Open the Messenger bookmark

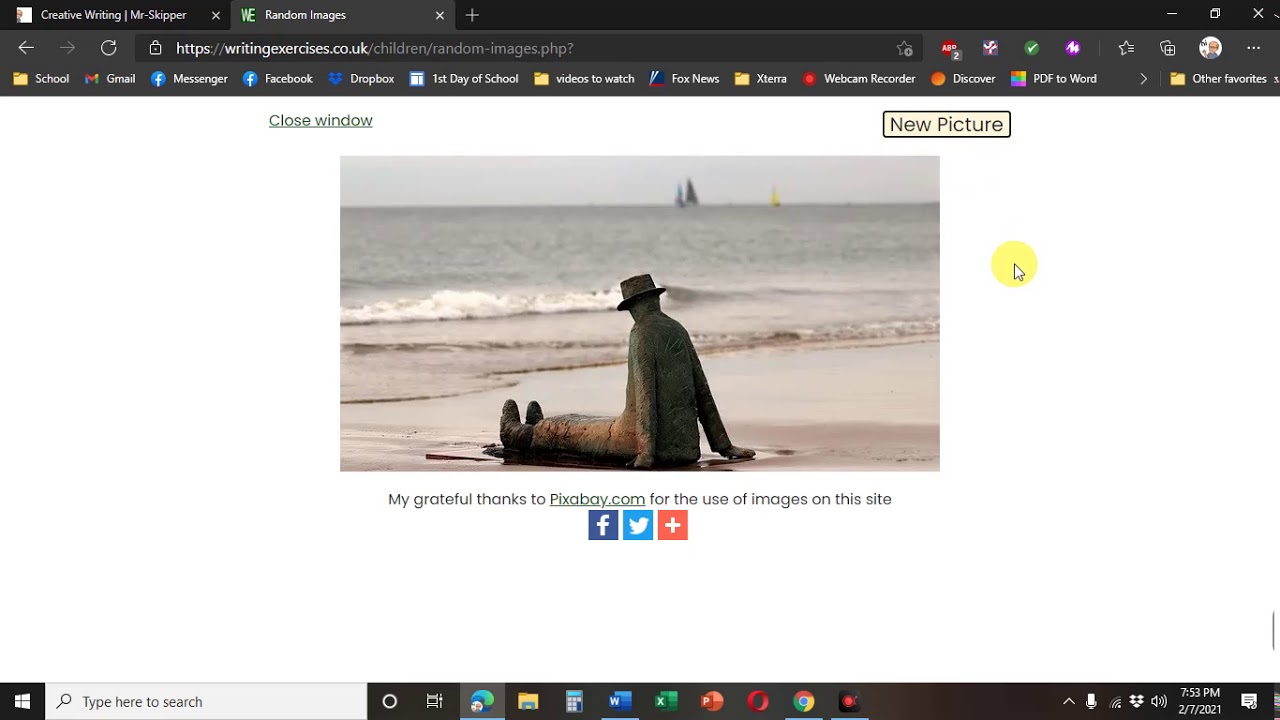[x=189, y=79]
